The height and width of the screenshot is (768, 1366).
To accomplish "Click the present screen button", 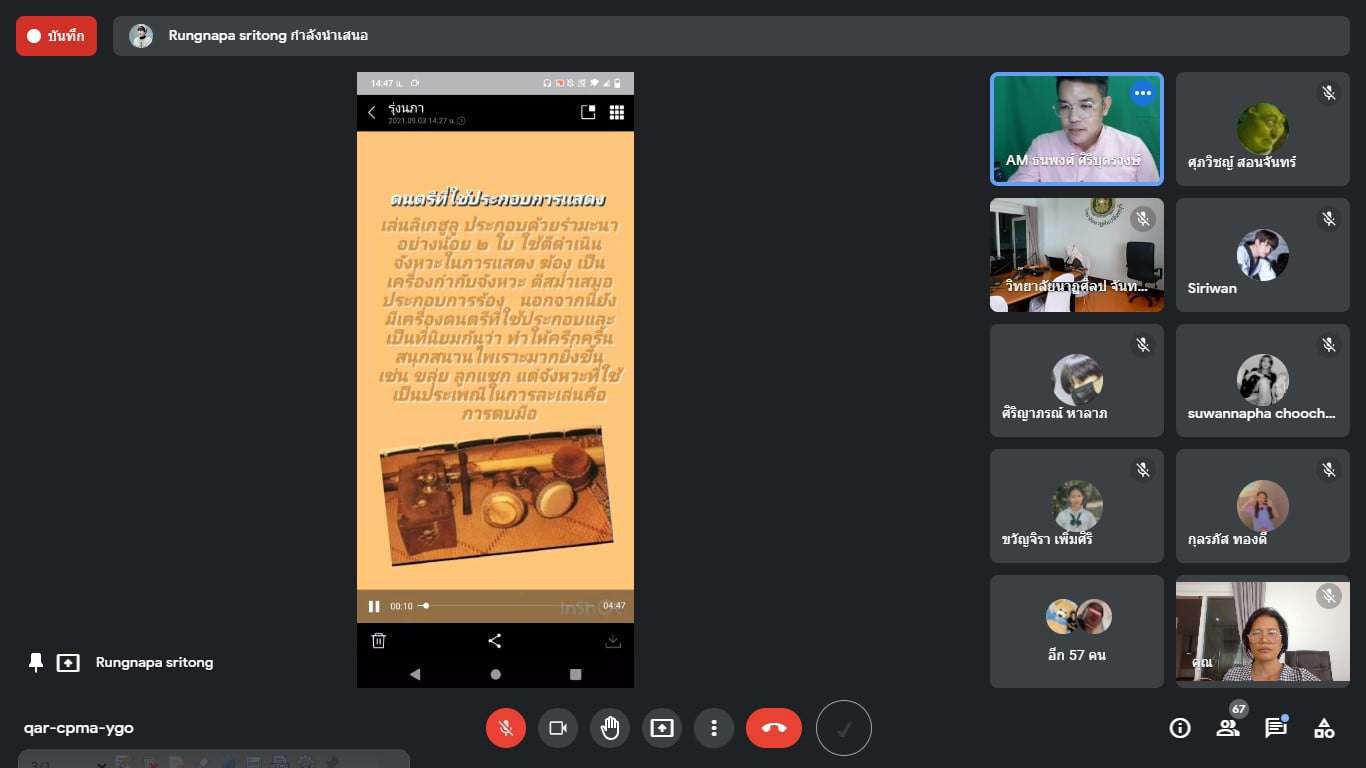I will tap(662, 728).
